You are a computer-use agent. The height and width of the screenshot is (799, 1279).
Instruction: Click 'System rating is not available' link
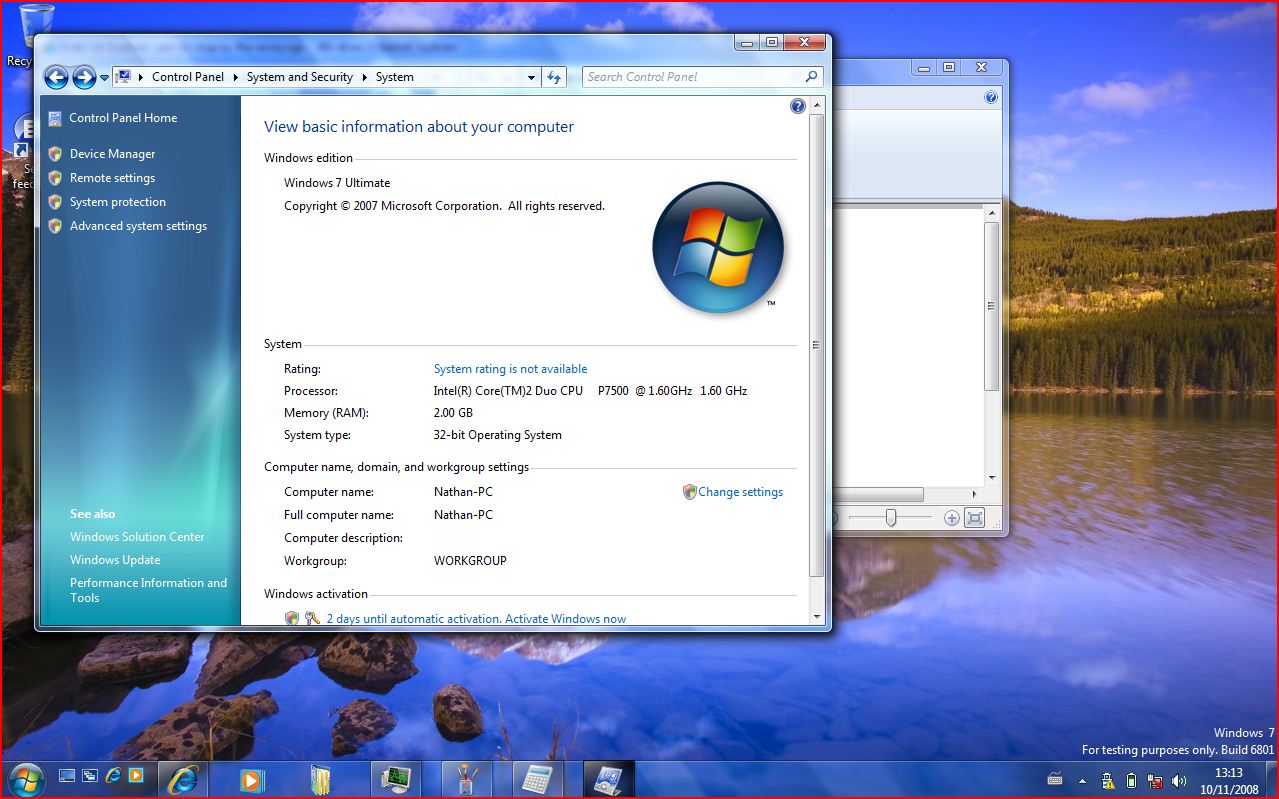pyautogui.click(x=510, y=369)
